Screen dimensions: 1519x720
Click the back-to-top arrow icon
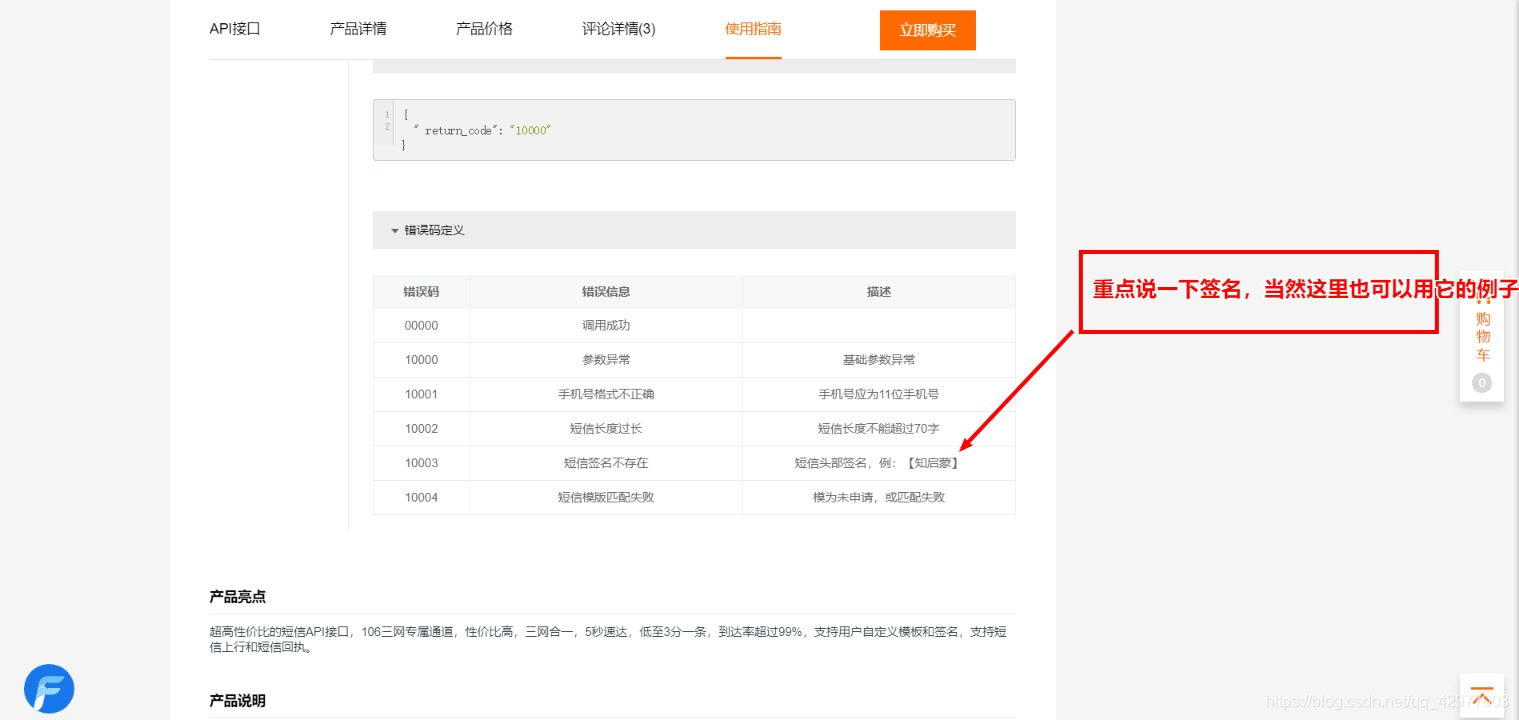tap(1482, 695)
